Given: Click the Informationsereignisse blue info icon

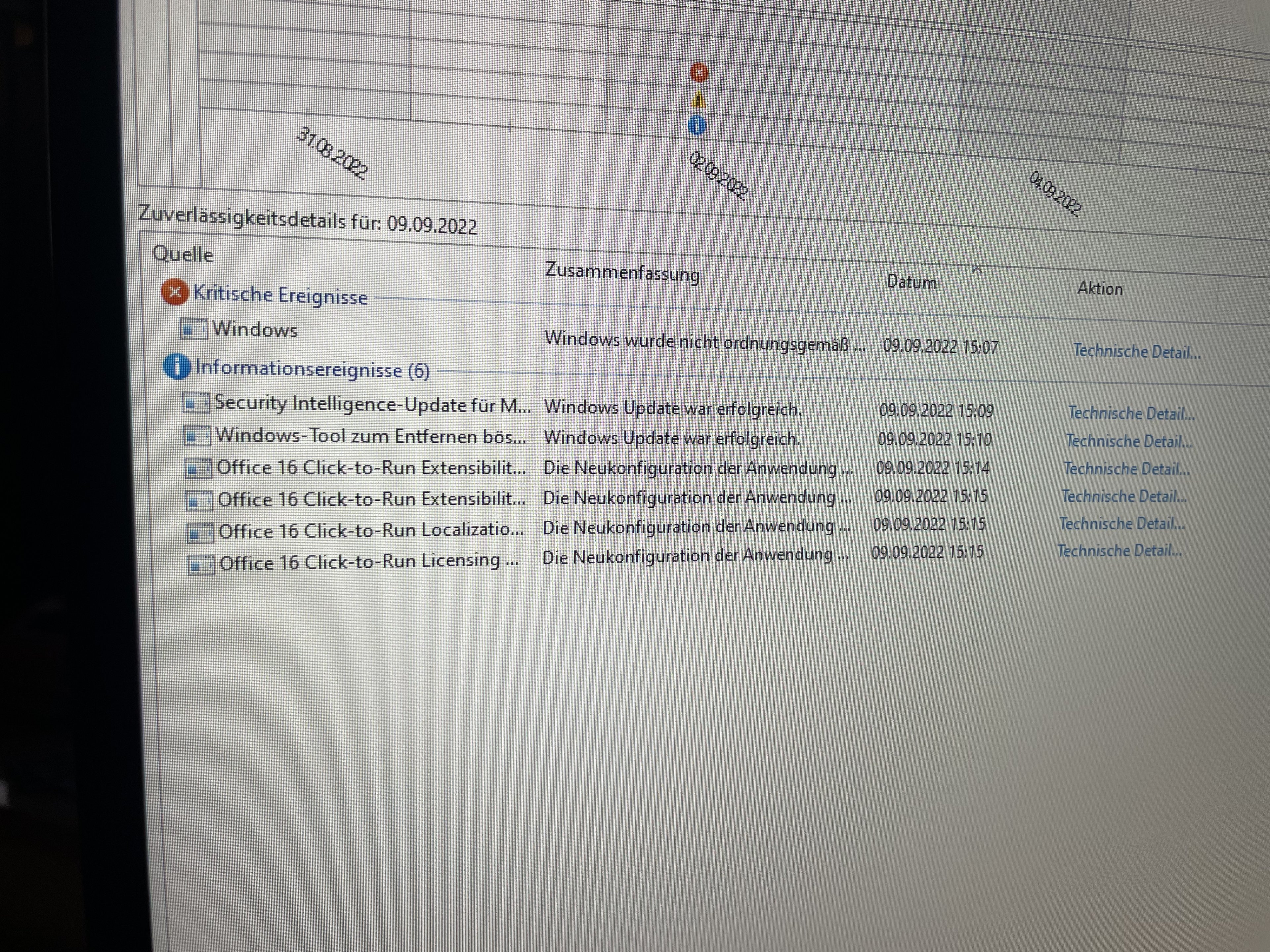Looking at the screenshot, I should [x=177, y=367].
